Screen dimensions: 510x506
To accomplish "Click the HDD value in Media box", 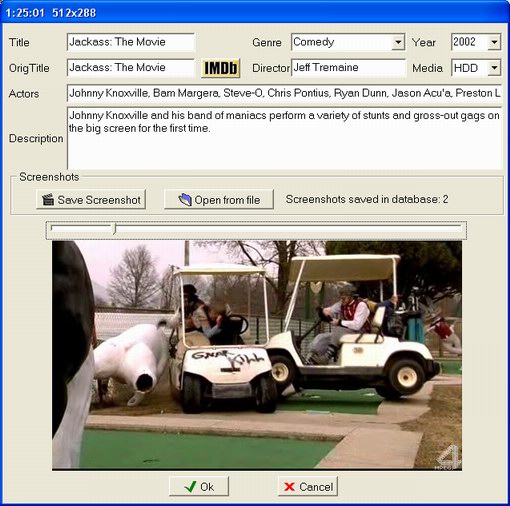I will tap(466, 68).
